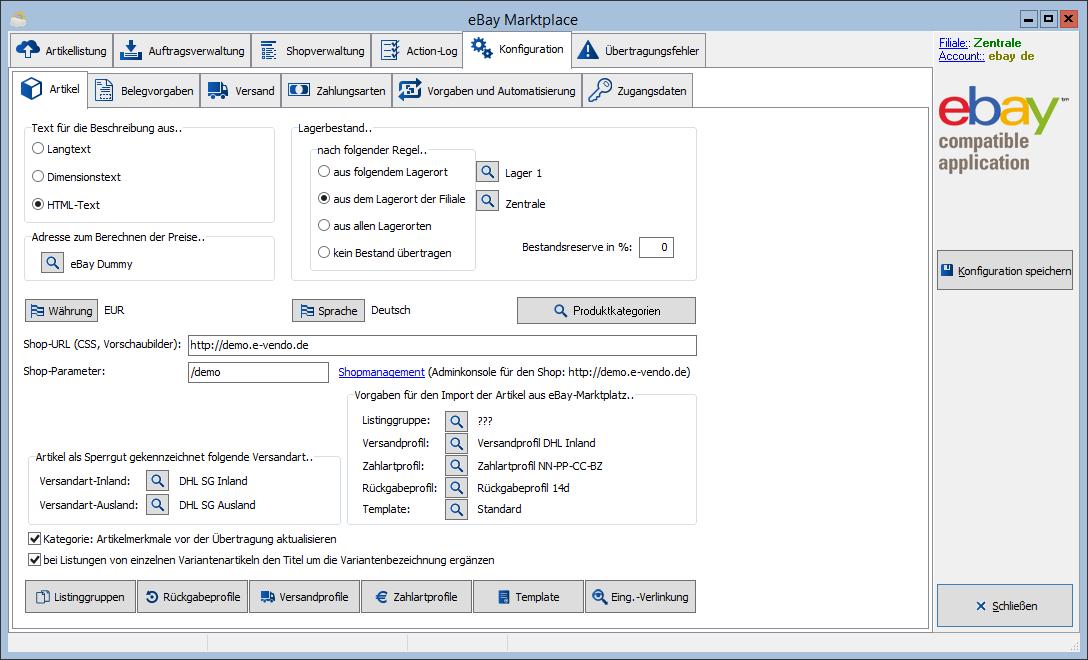Open the Rückgabeprofile button
Screen dimensions: 1088x660
[192, 597]
